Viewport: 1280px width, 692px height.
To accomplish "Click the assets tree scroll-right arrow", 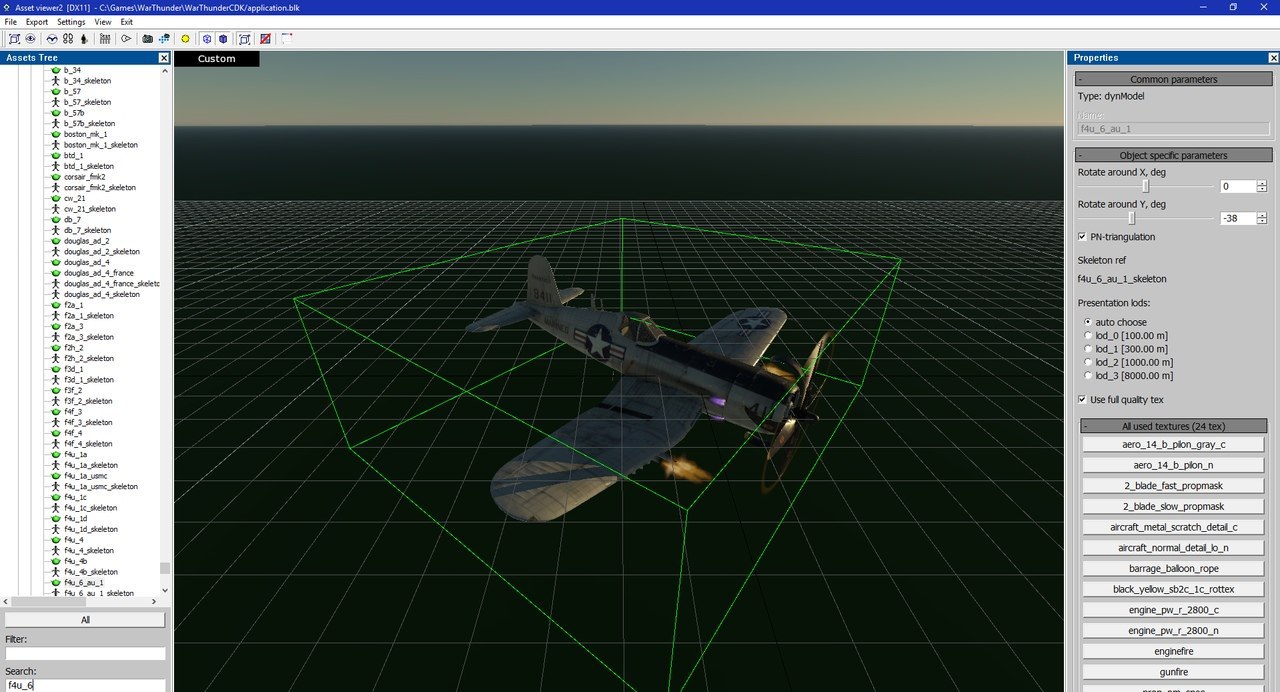I will (154, 601).
